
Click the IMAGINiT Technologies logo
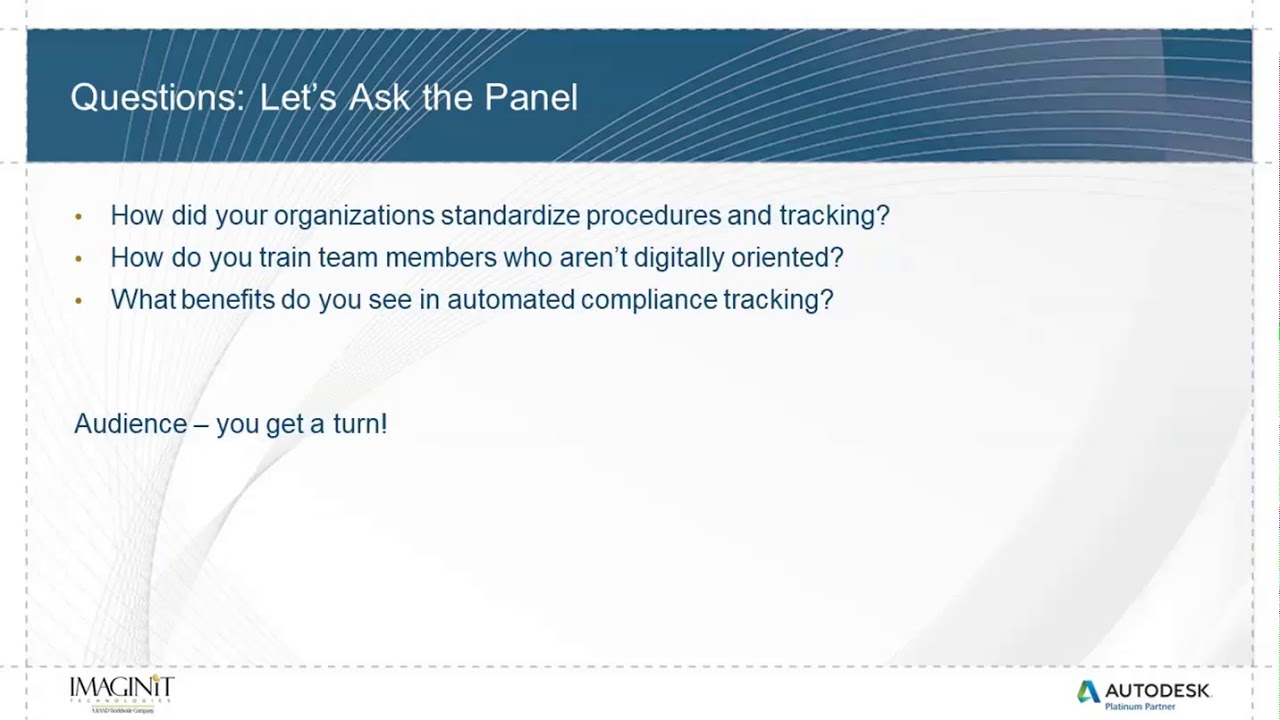(121, 692)
